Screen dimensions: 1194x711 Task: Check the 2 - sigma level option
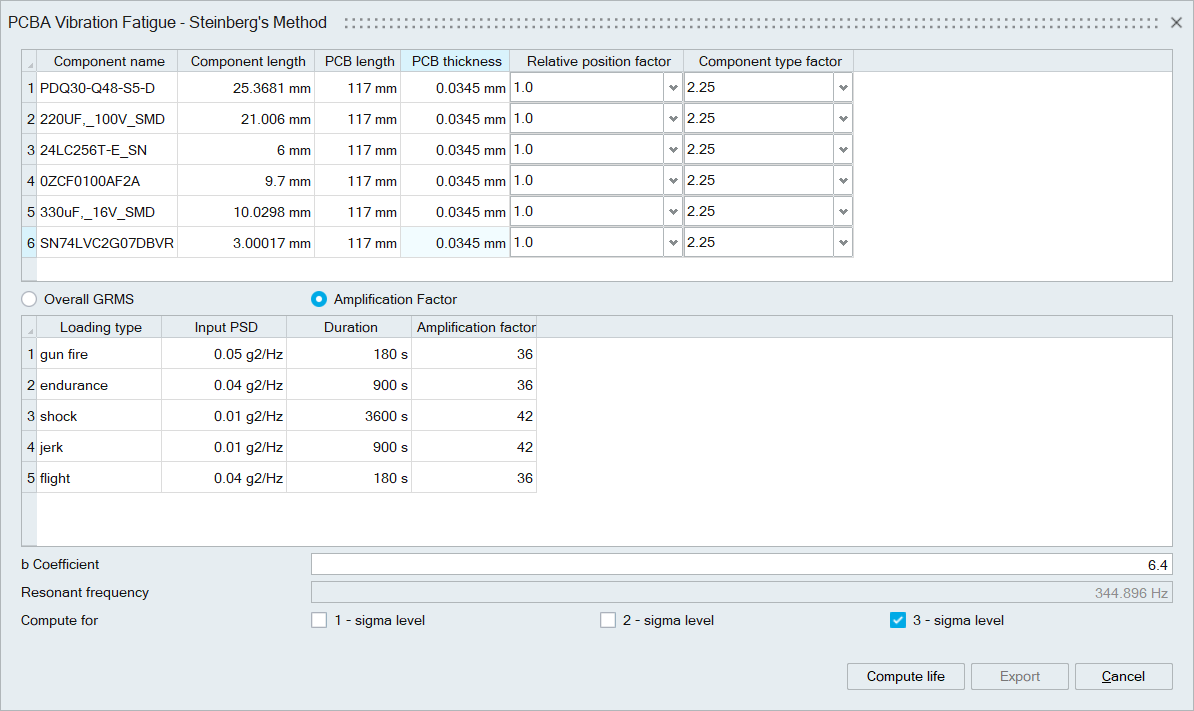pos(608,620)
